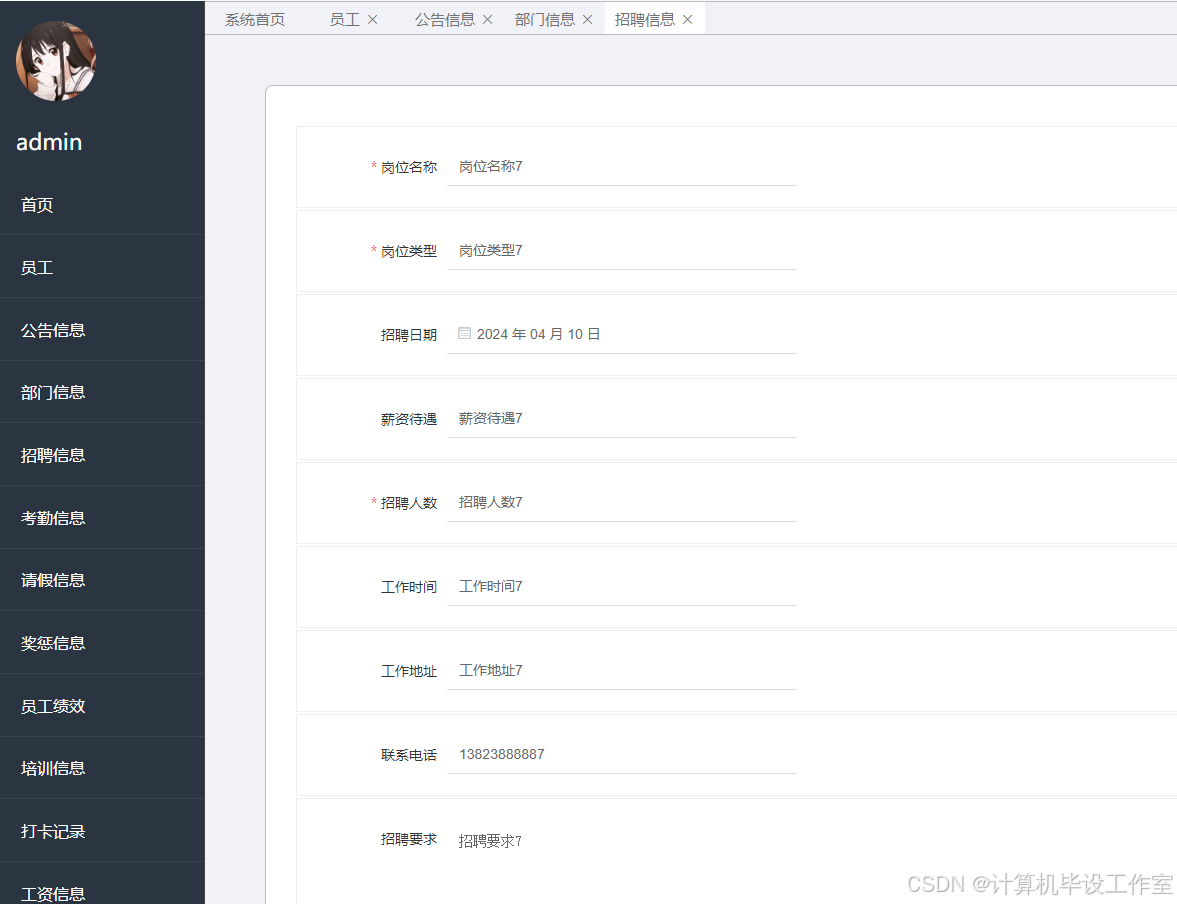The width and height of the screenshot is (1177, 904).
Task: Click the 招聘要求 field label
Action: coord(408,839)
